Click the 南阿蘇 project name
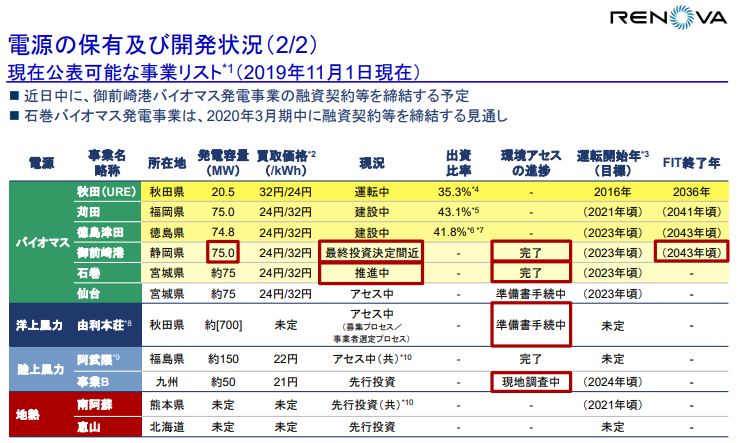Screen dimensions: 743x443 tap(94, 405)
